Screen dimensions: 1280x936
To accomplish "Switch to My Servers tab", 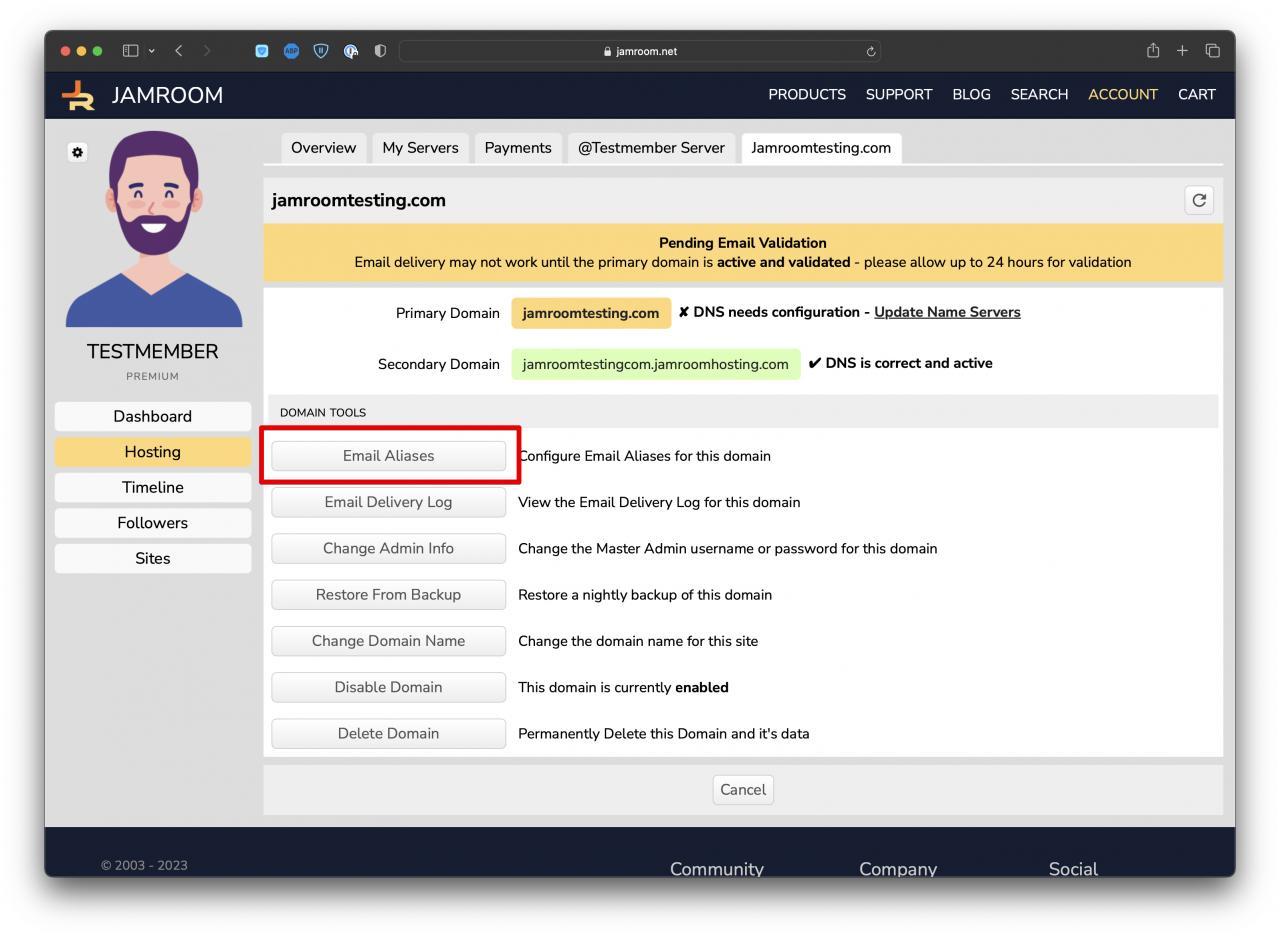I will coord(420,148).
